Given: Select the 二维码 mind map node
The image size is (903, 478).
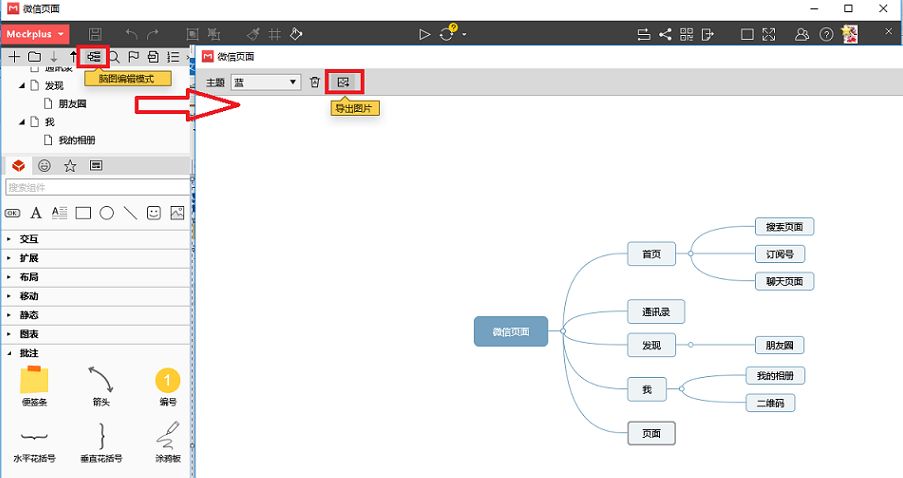Looking at the screenshot, I should pyautogui.click(x=771, y=403).
